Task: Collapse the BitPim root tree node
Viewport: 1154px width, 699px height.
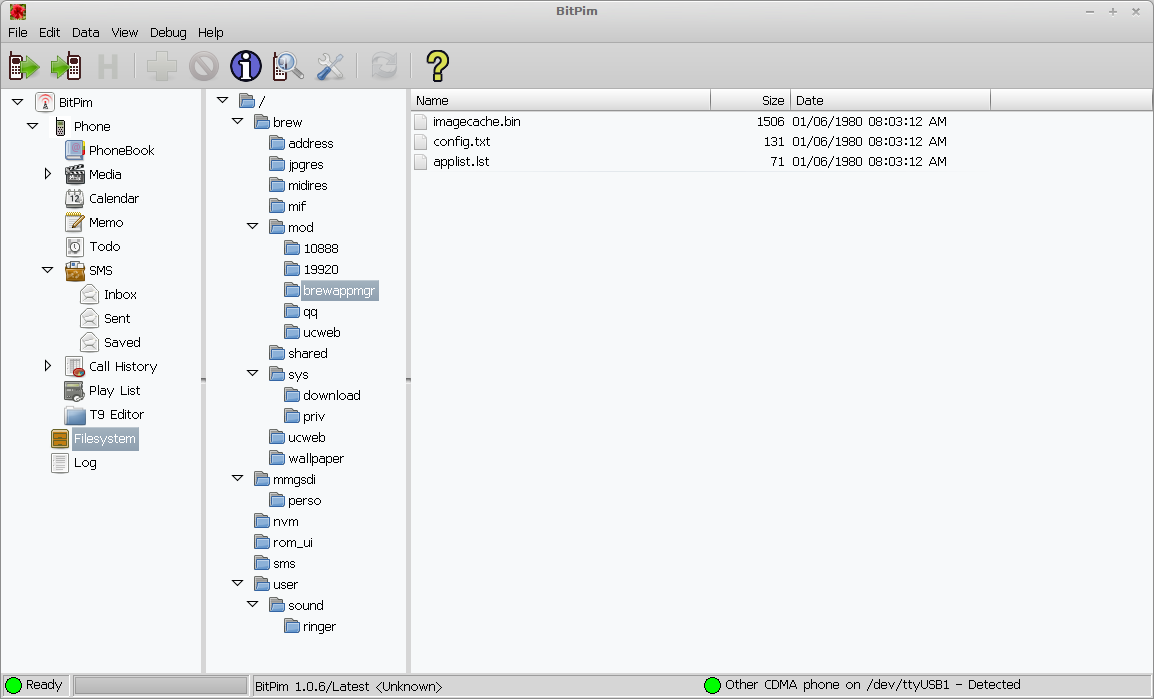Action: (18, 102)
